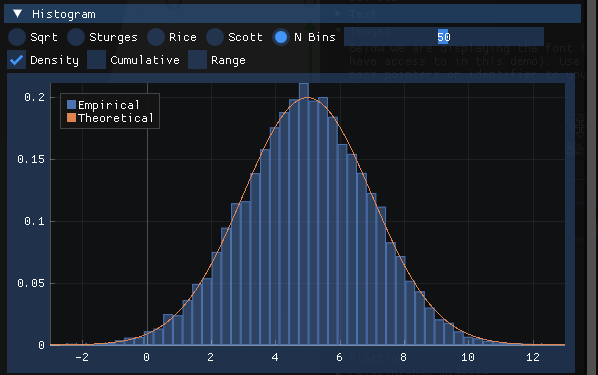
Task: Uncheck the Density checkbox
Action: tap(17, 60)
